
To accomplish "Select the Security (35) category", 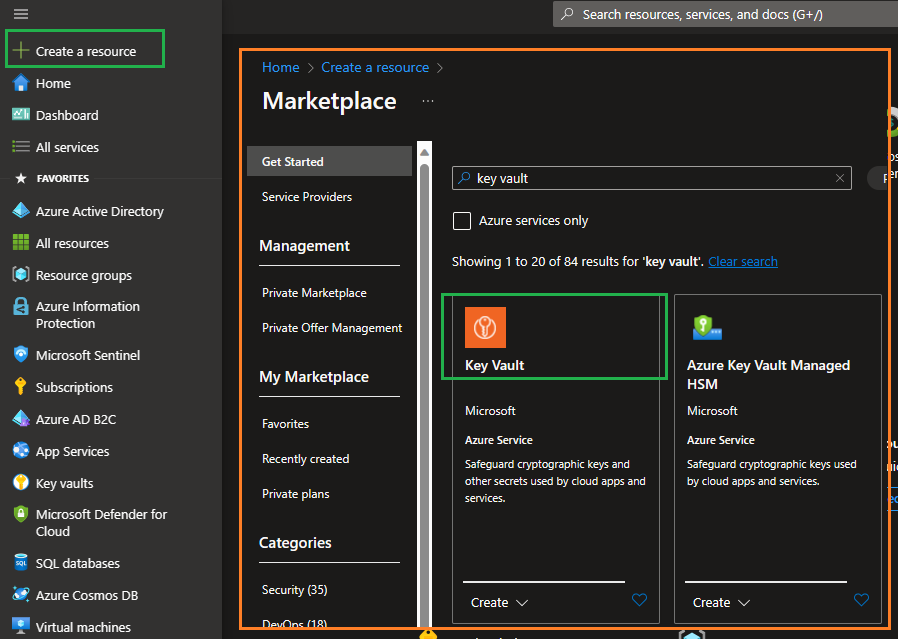I will coord(294,590).
